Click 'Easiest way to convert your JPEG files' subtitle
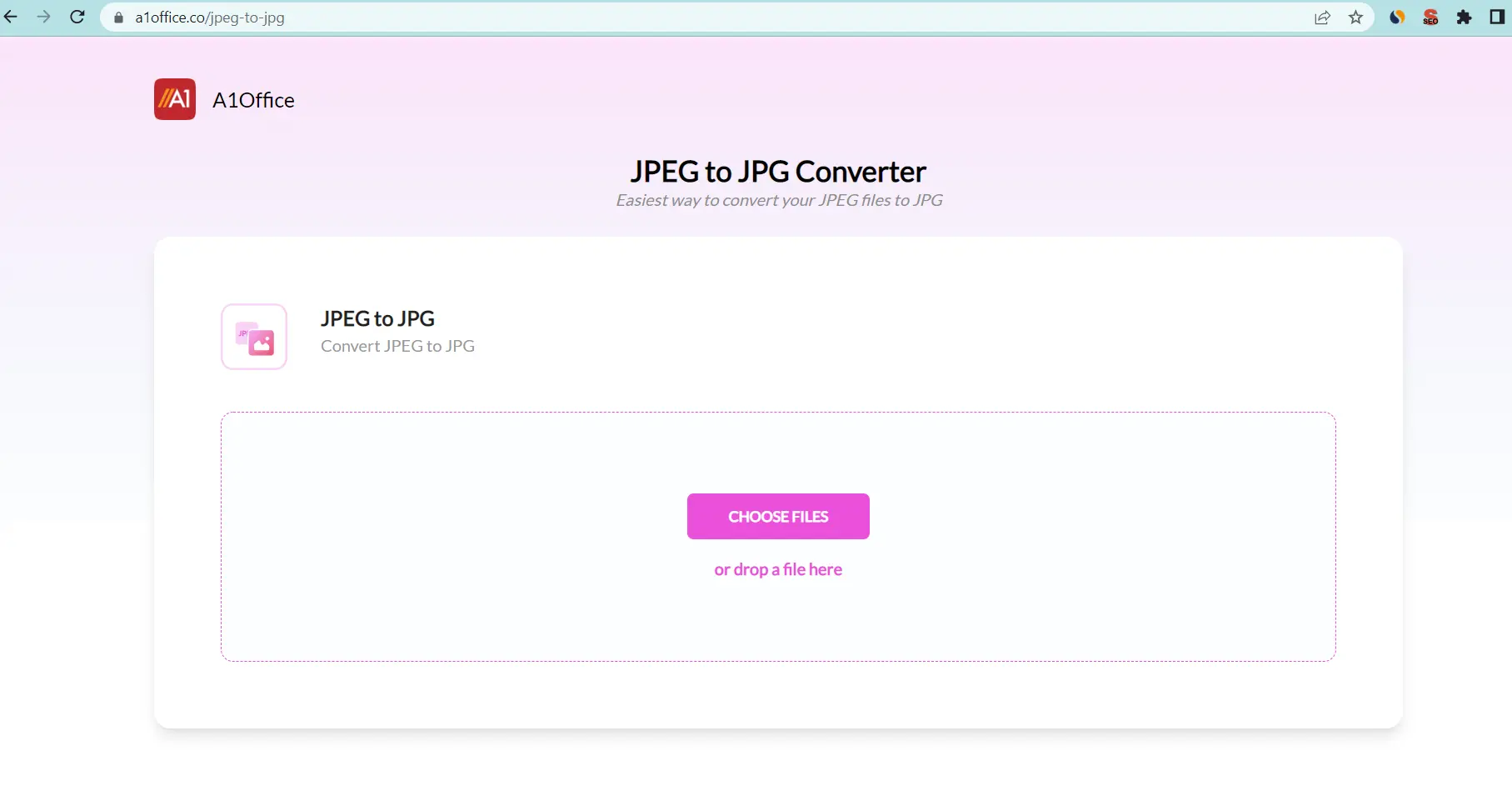The image size is (1512, 801). [779, 200]
